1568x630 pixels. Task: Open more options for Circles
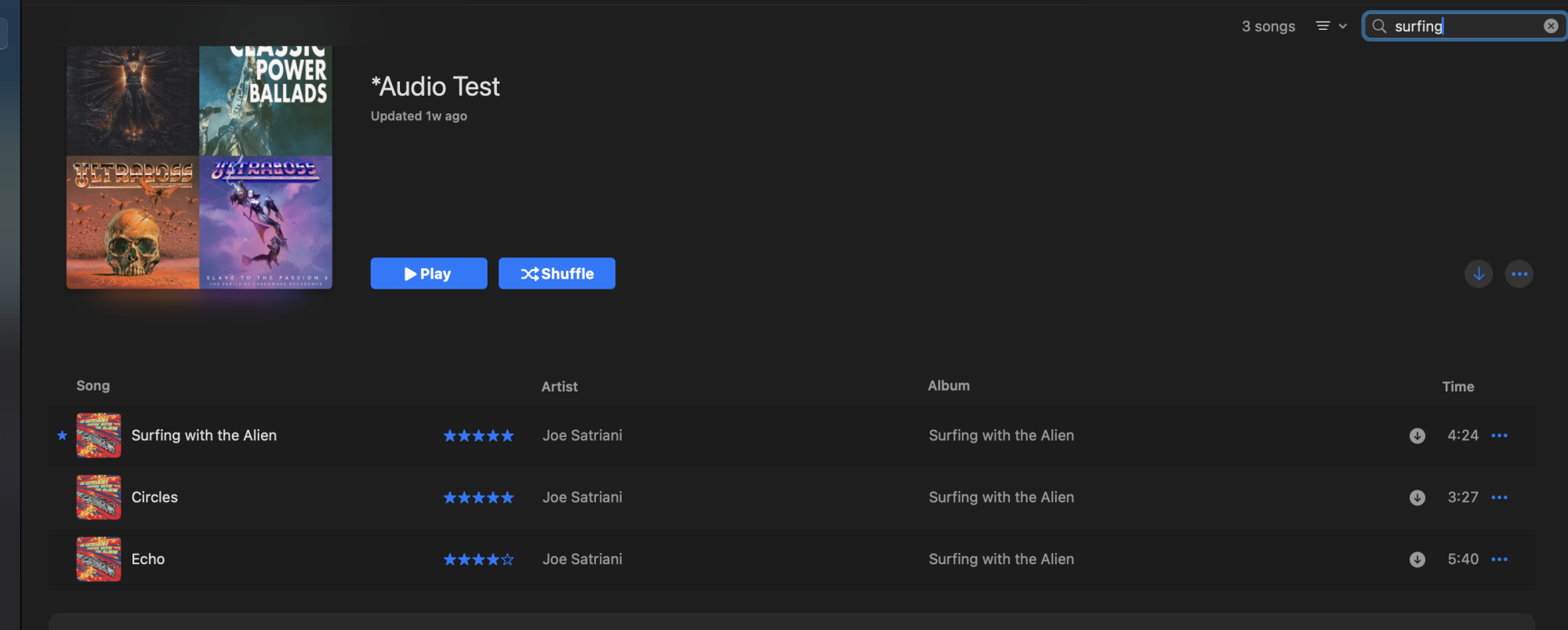(1500, 497)
